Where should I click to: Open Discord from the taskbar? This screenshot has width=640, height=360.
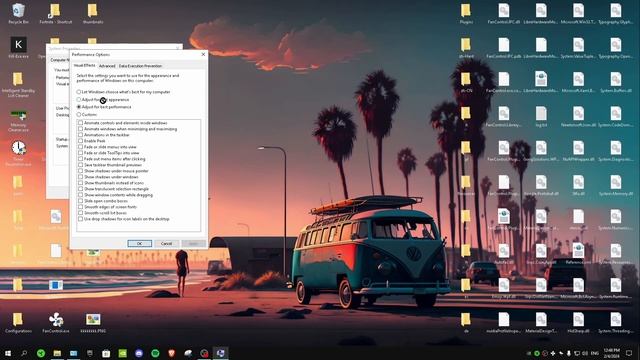(x=139, y=353)
